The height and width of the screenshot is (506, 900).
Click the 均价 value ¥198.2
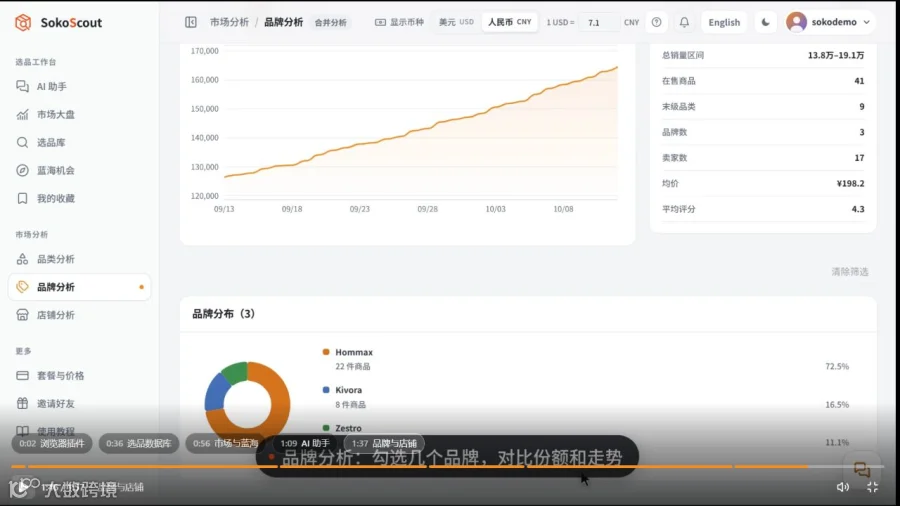point(850,184)
